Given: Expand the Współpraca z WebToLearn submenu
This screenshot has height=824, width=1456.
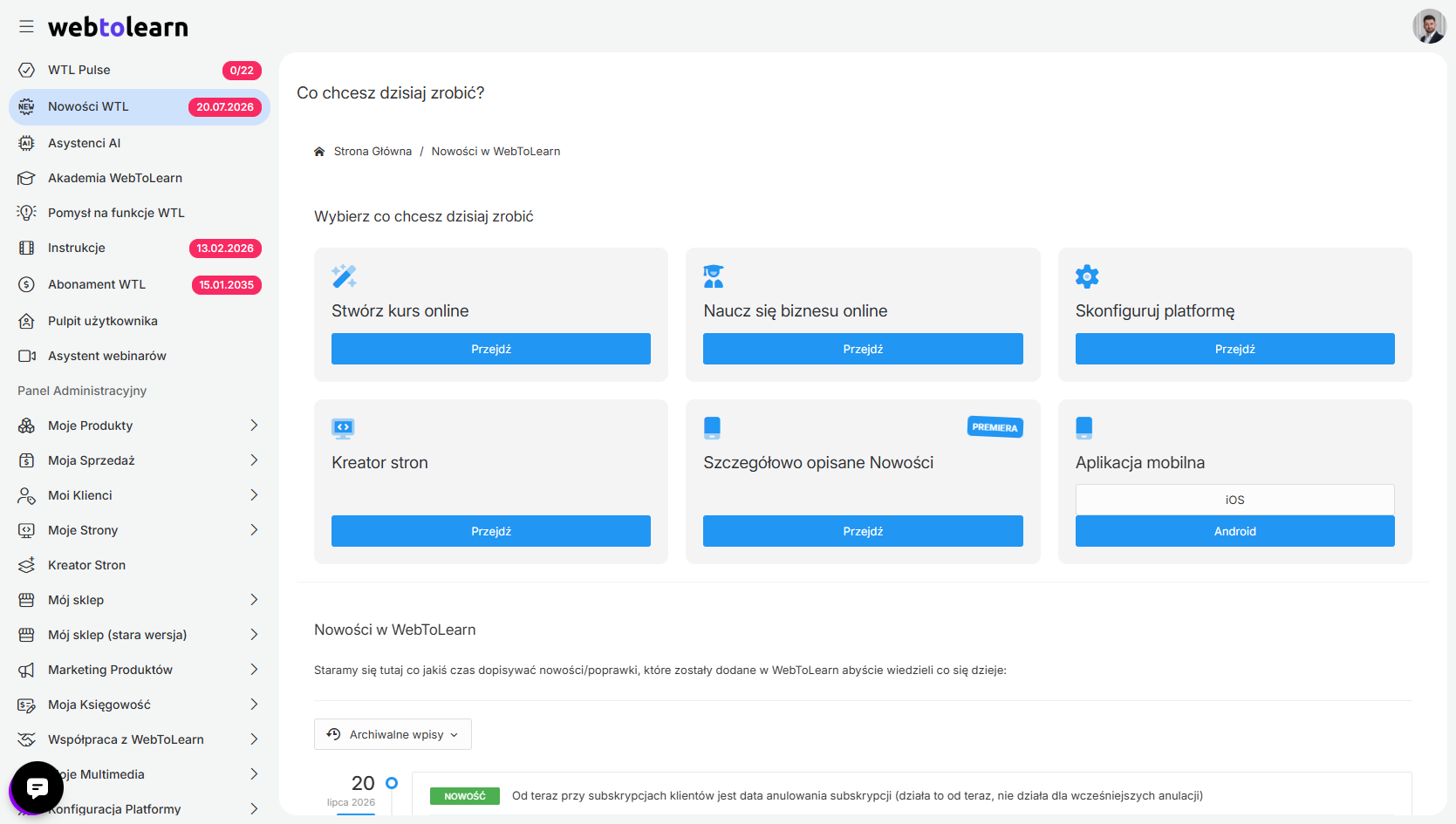Looking at the screenshot, I should (254, 739).
